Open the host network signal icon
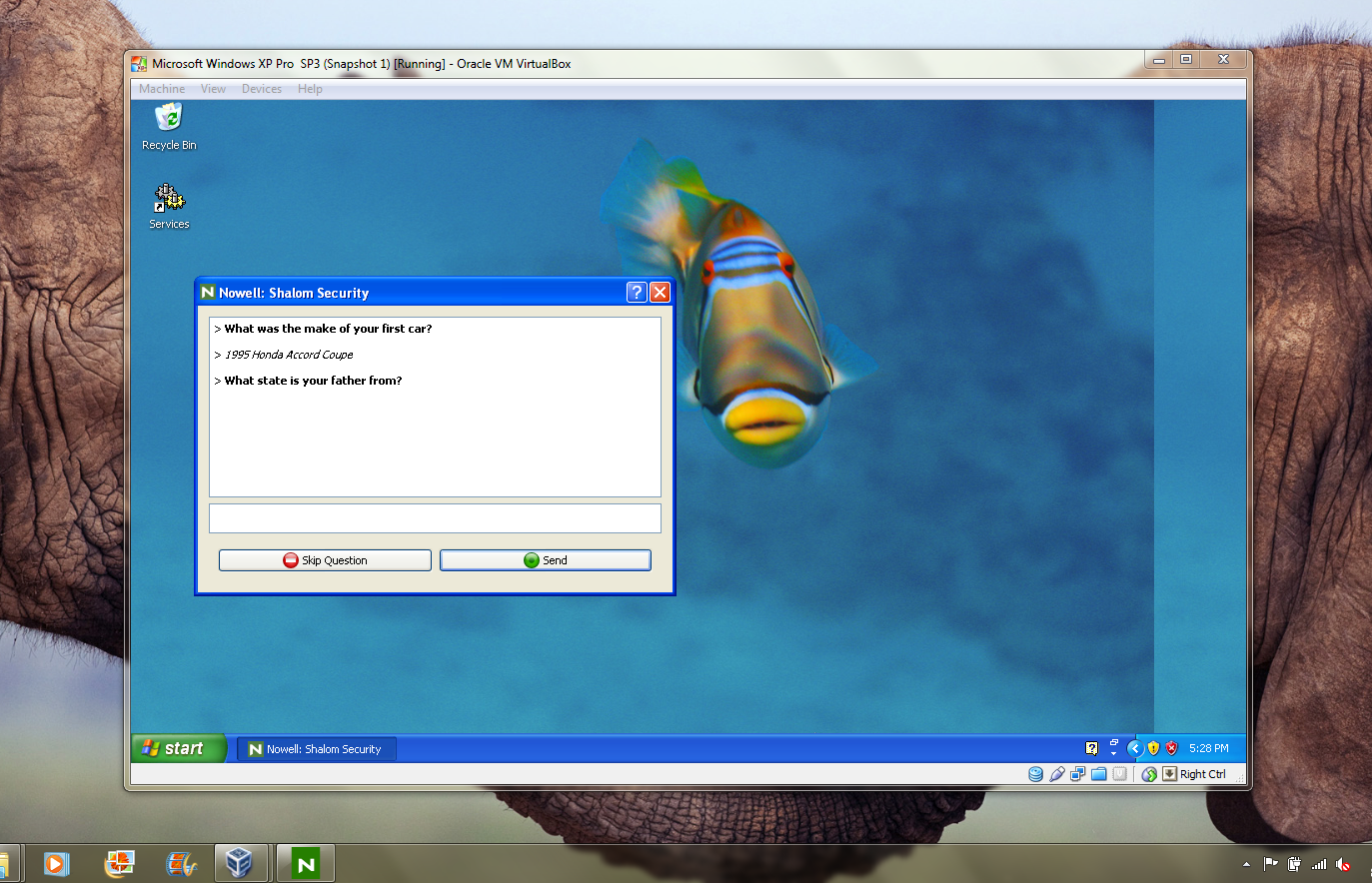The width and height of the screenshot is (1372, 883). tap(1319, 864)
